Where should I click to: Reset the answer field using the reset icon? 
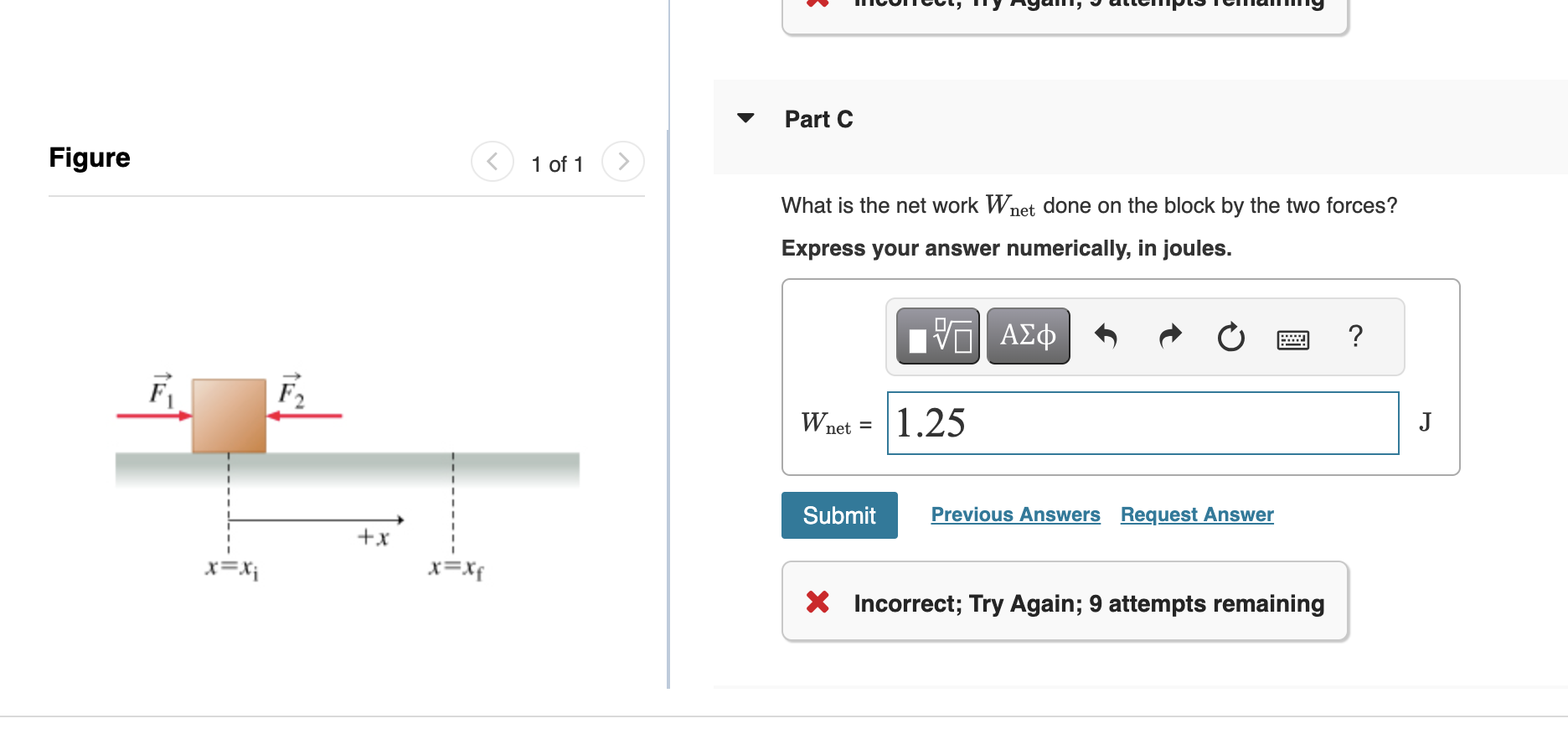[1230, 338]
